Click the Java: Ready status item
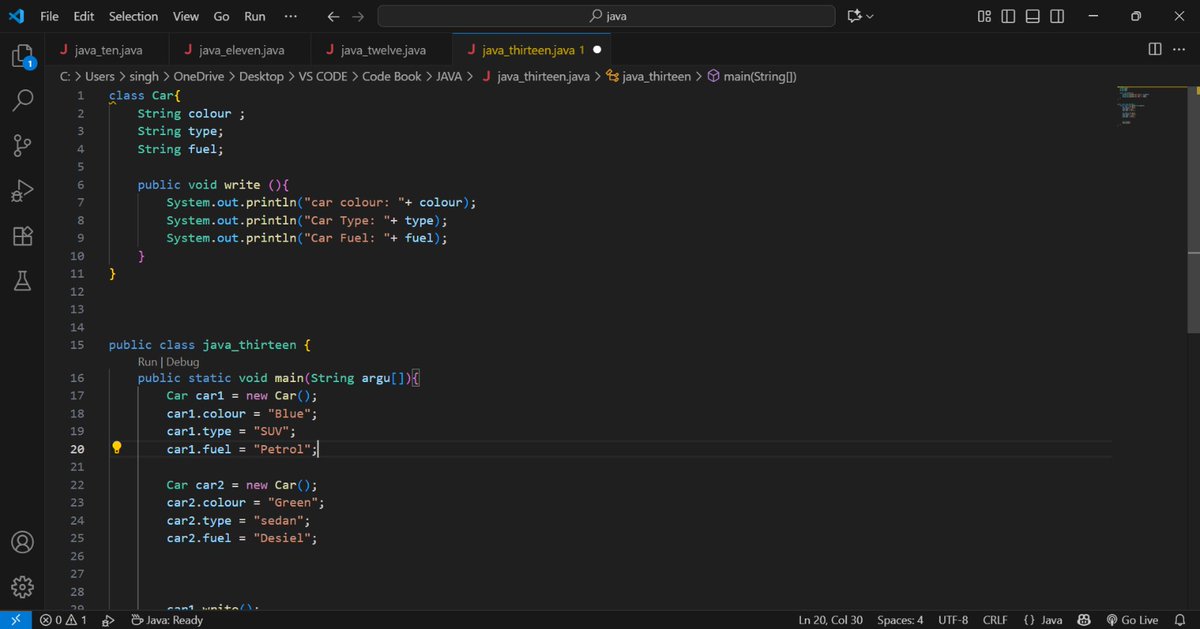1200x629 pixels. 167,620
